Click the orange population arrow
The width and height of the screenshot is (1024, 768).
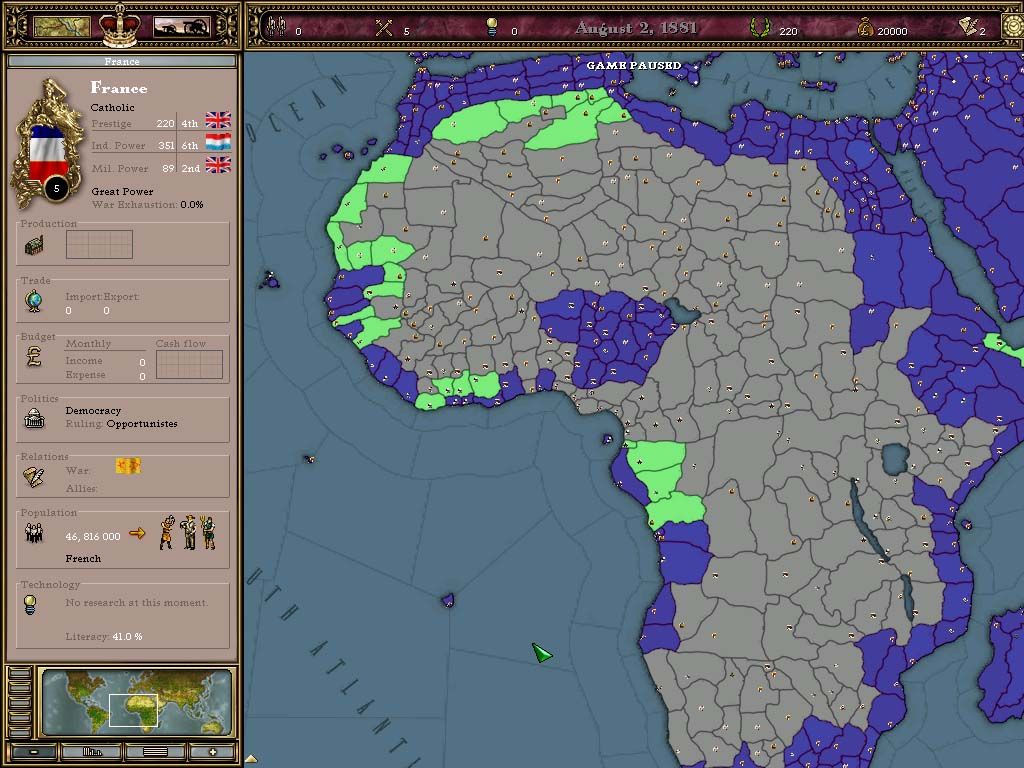tap(137, 534)
